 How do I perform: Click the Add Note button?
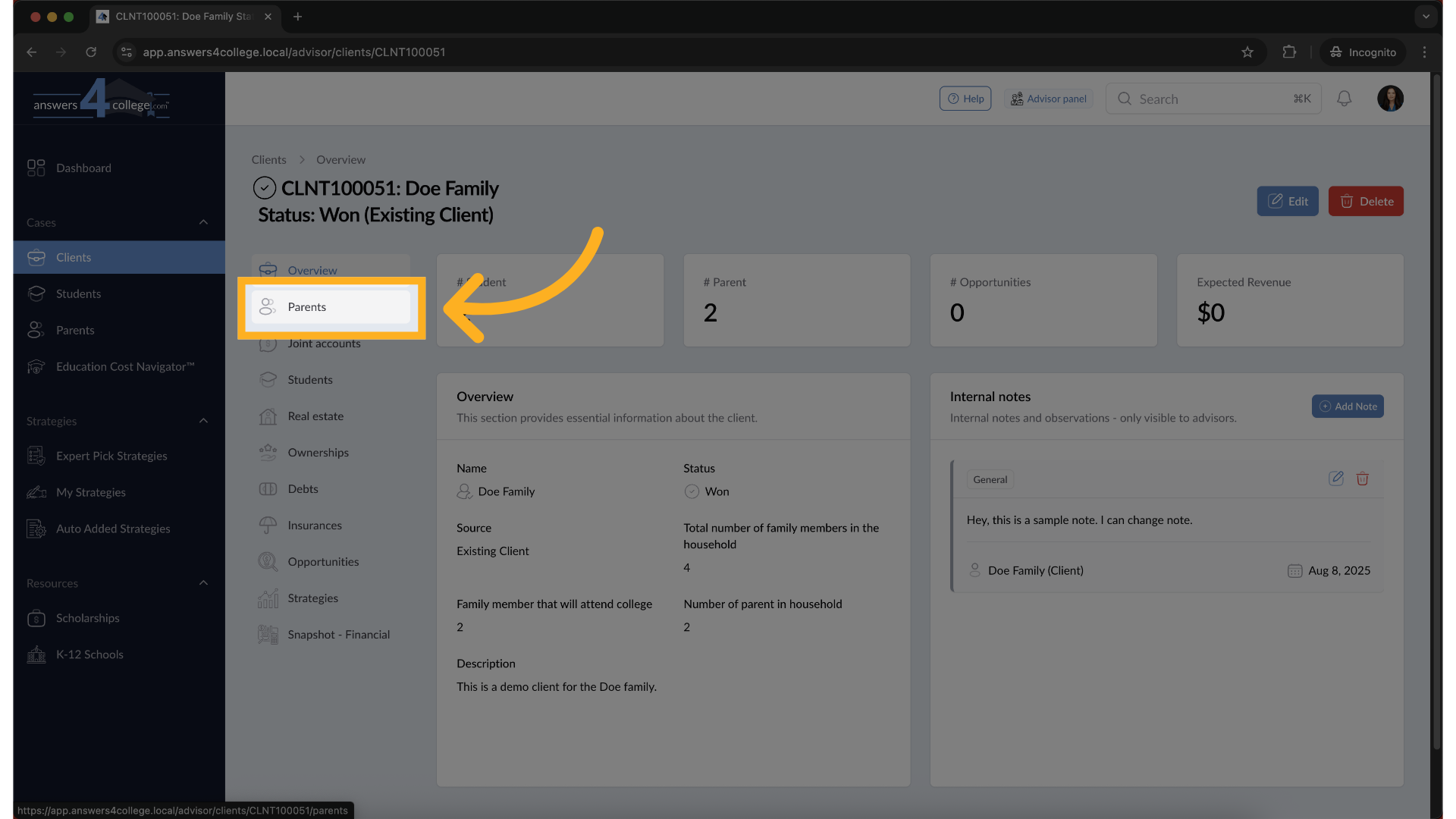[1348, 406]
